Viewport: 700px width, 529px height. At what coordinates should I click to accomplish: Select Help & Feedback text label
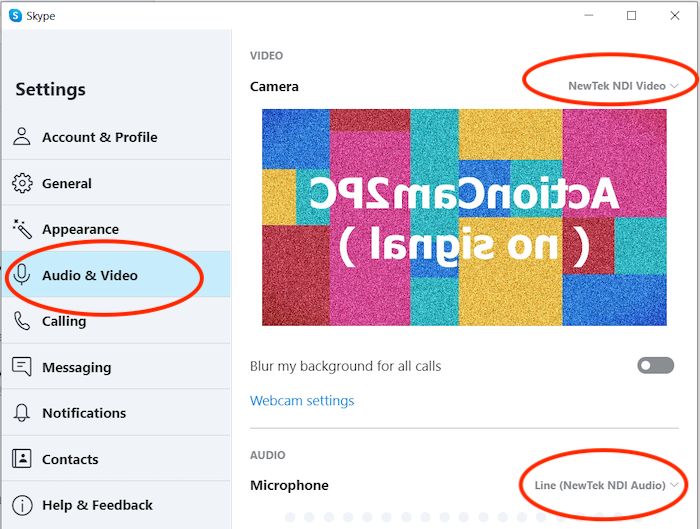[x=97, y=505]
